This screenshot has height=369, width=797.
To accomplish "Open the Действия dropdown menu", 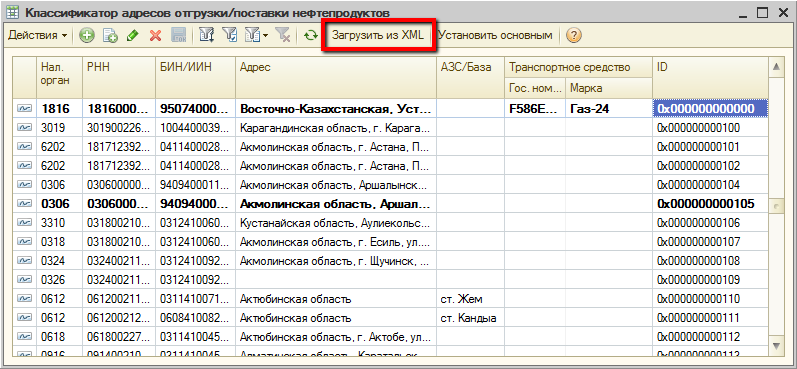I will pyautogui.click(x=38, y=36).
